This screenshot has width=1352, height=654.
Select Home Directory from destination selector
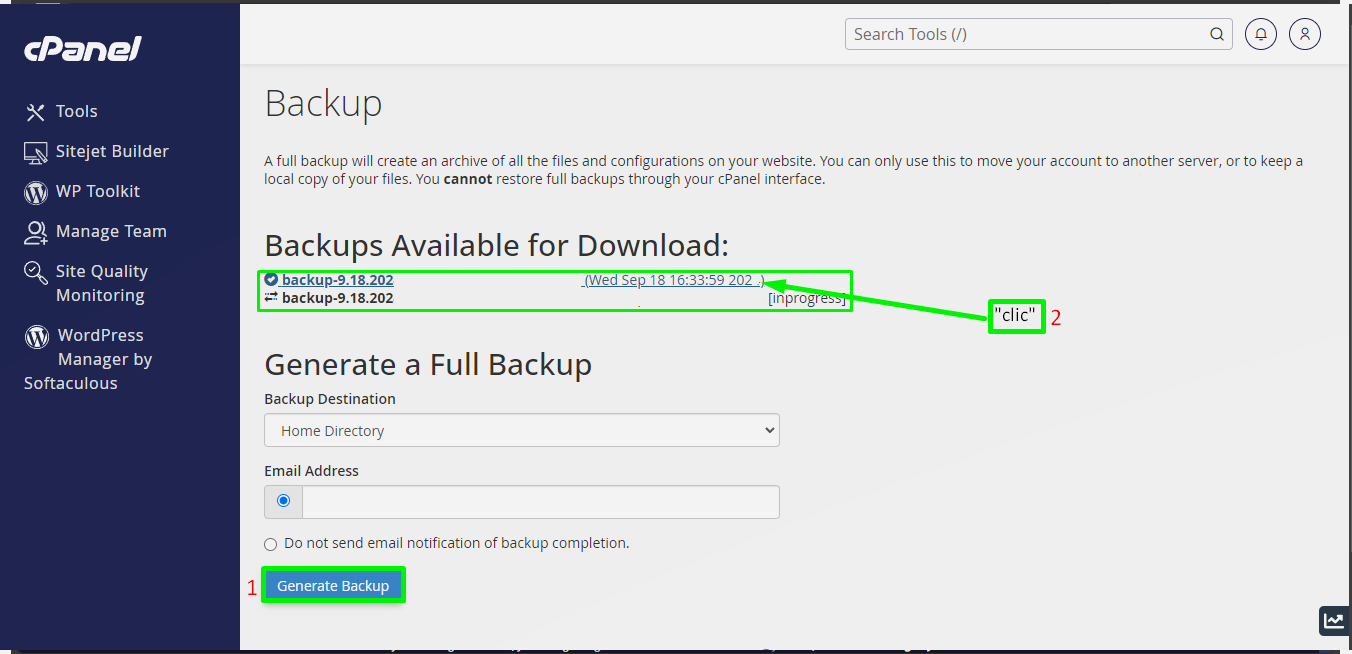click(521, 430)
